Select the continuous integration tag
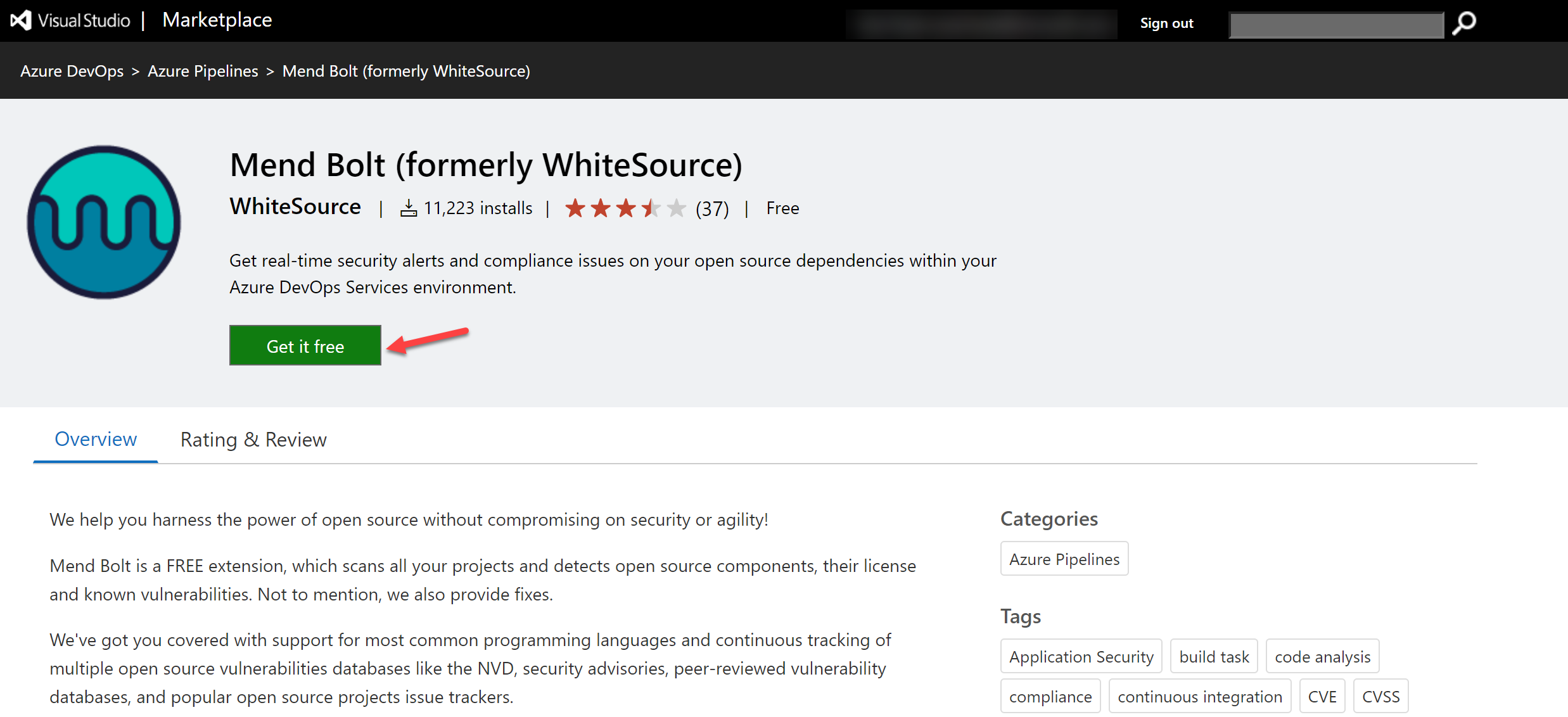This screenshot has width=1568, height=717. [x=1200, y=696]
